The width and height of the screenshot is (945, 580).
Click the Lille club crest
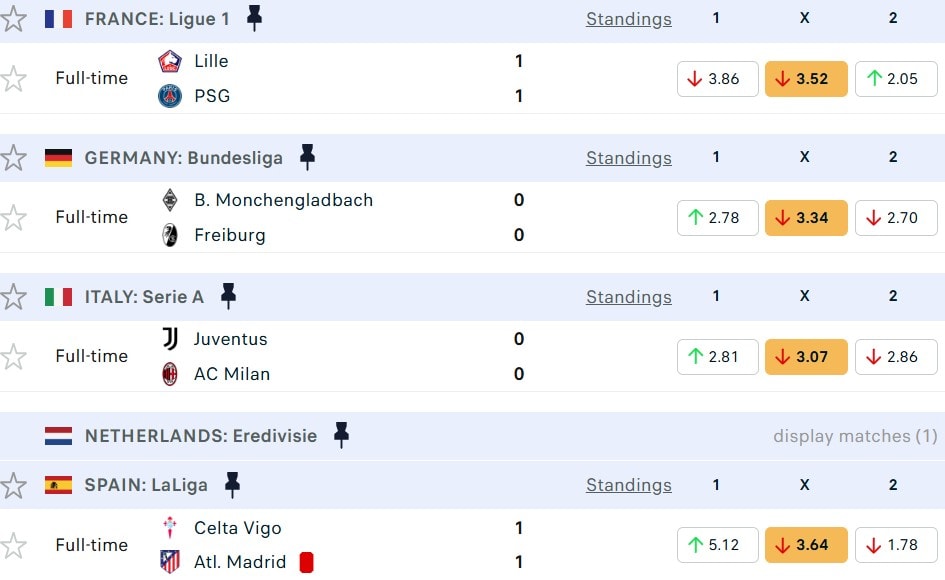[x=170, y=61]
